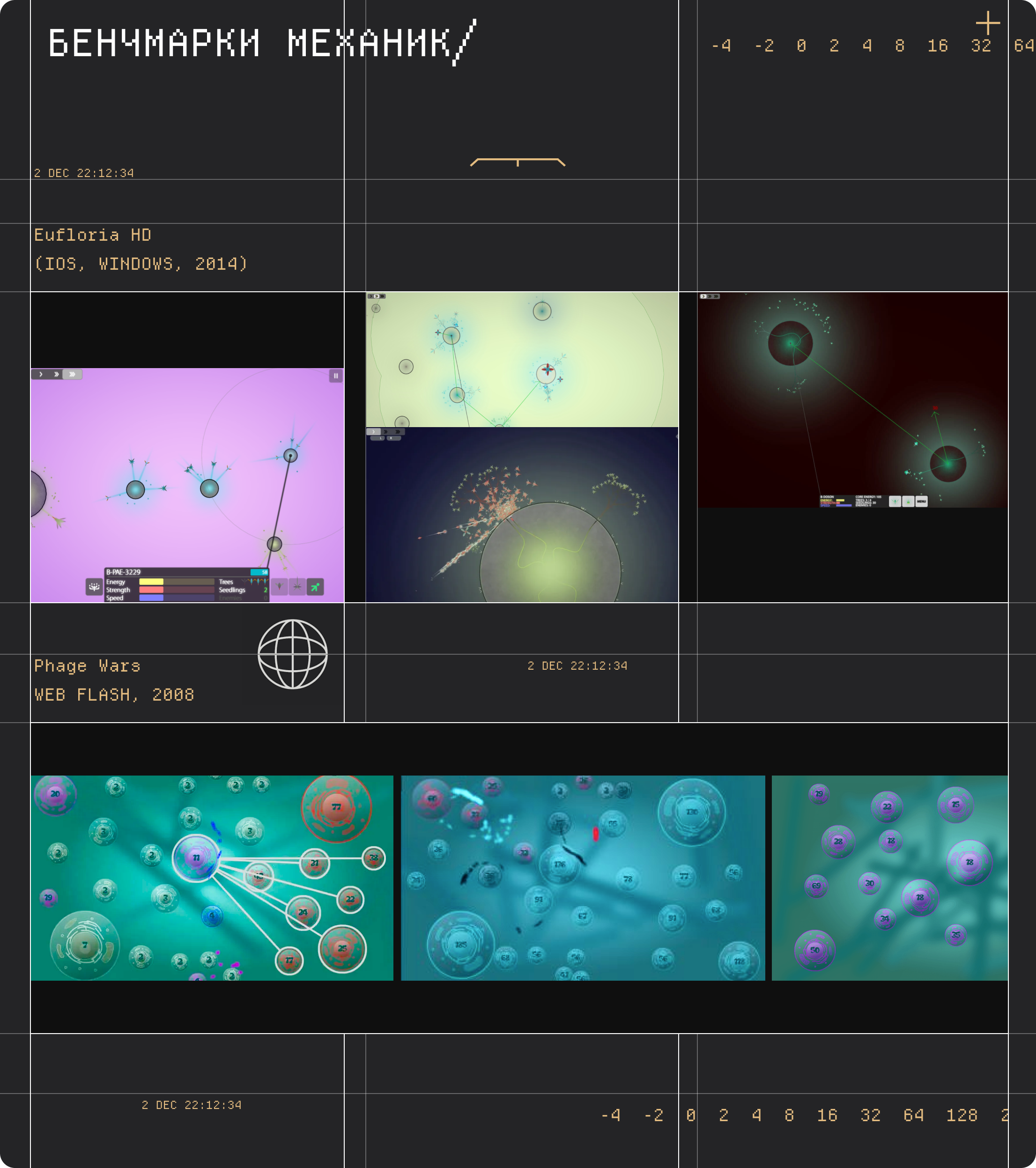Click the 2 DEC 22:12:34 timestamp beside the bottom scale
This screenshot has width=1036, height=1168.
pos(192,1105)
